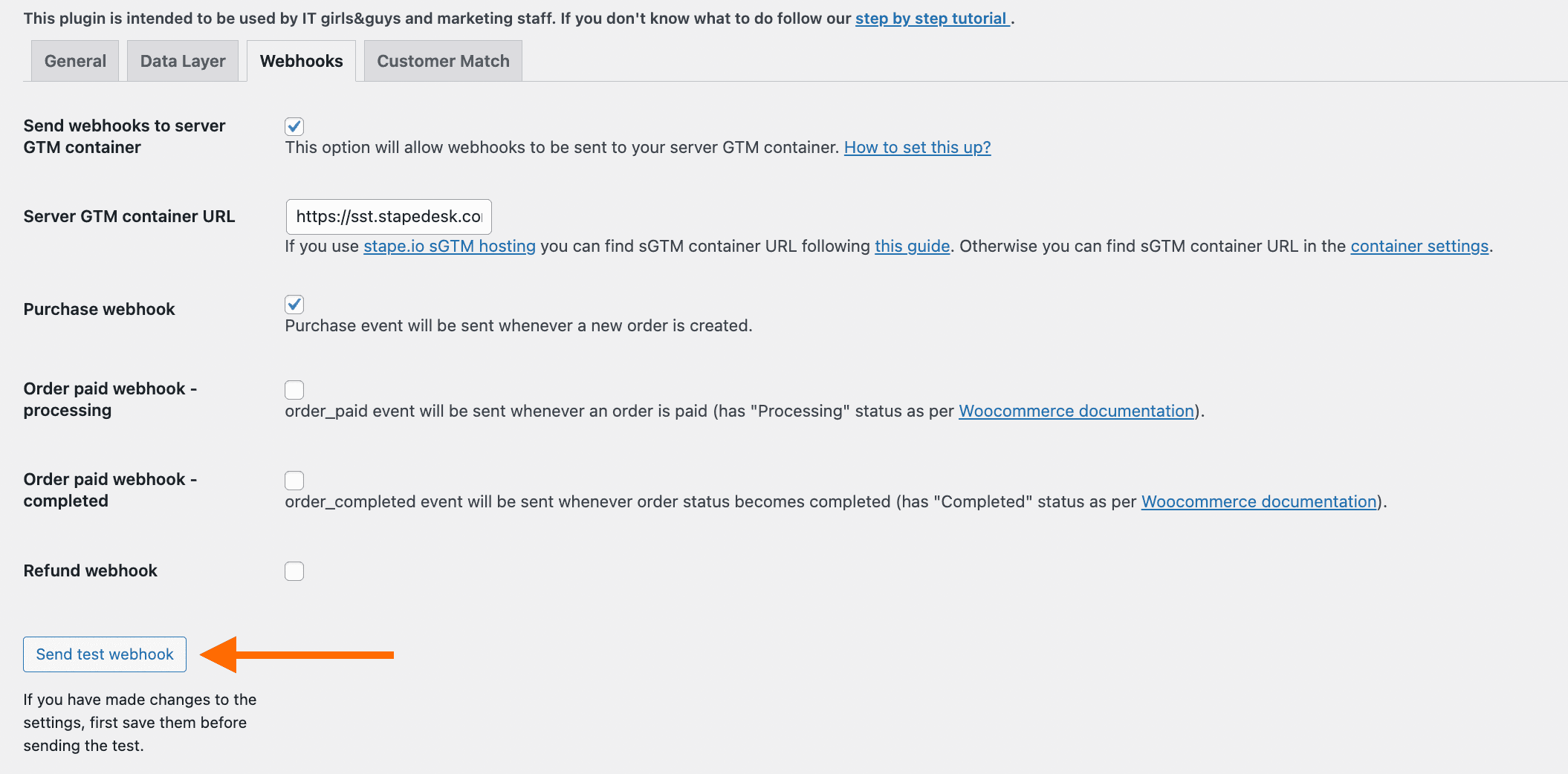Screen dimensions: 1568x774
Task: Select the URL text inside the container field
Action: [x=388, y=216]
